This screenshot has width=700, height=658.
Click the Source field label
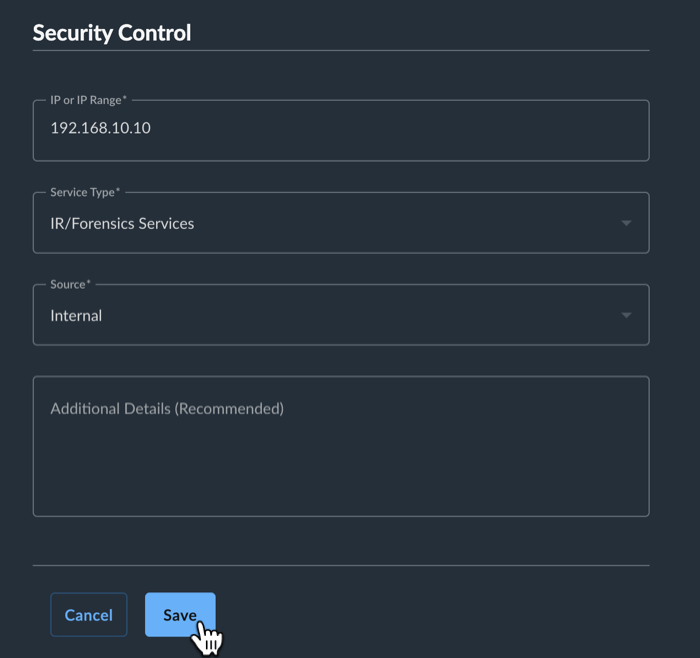[x=70, y=284]
